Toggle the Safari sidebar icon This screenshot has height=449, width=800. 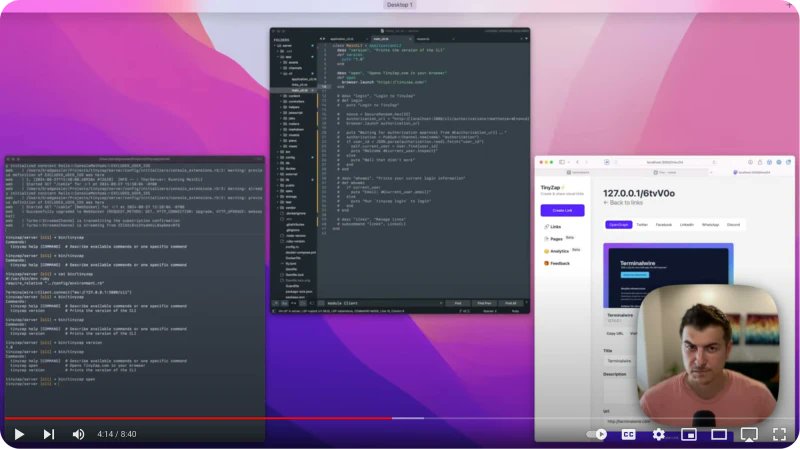(x=562, y=162)
